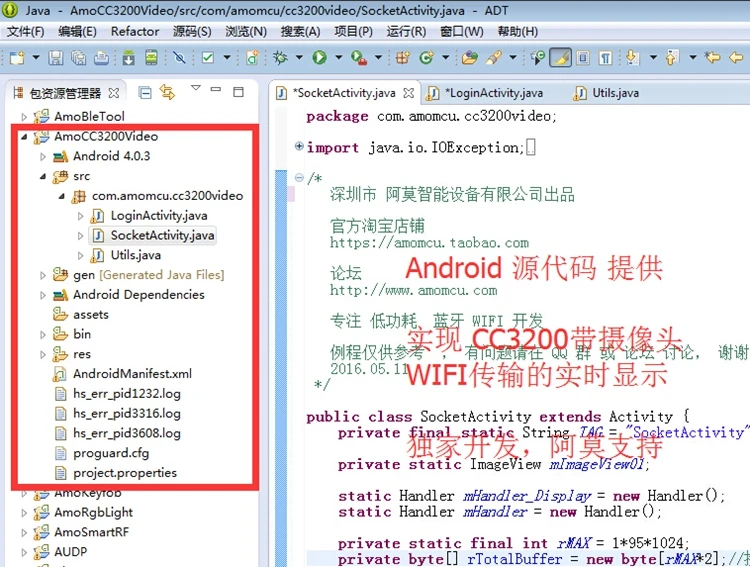Screen dimensions: 750x567
Task: Click the New file wizard icon
Action: tap(17, 58)
